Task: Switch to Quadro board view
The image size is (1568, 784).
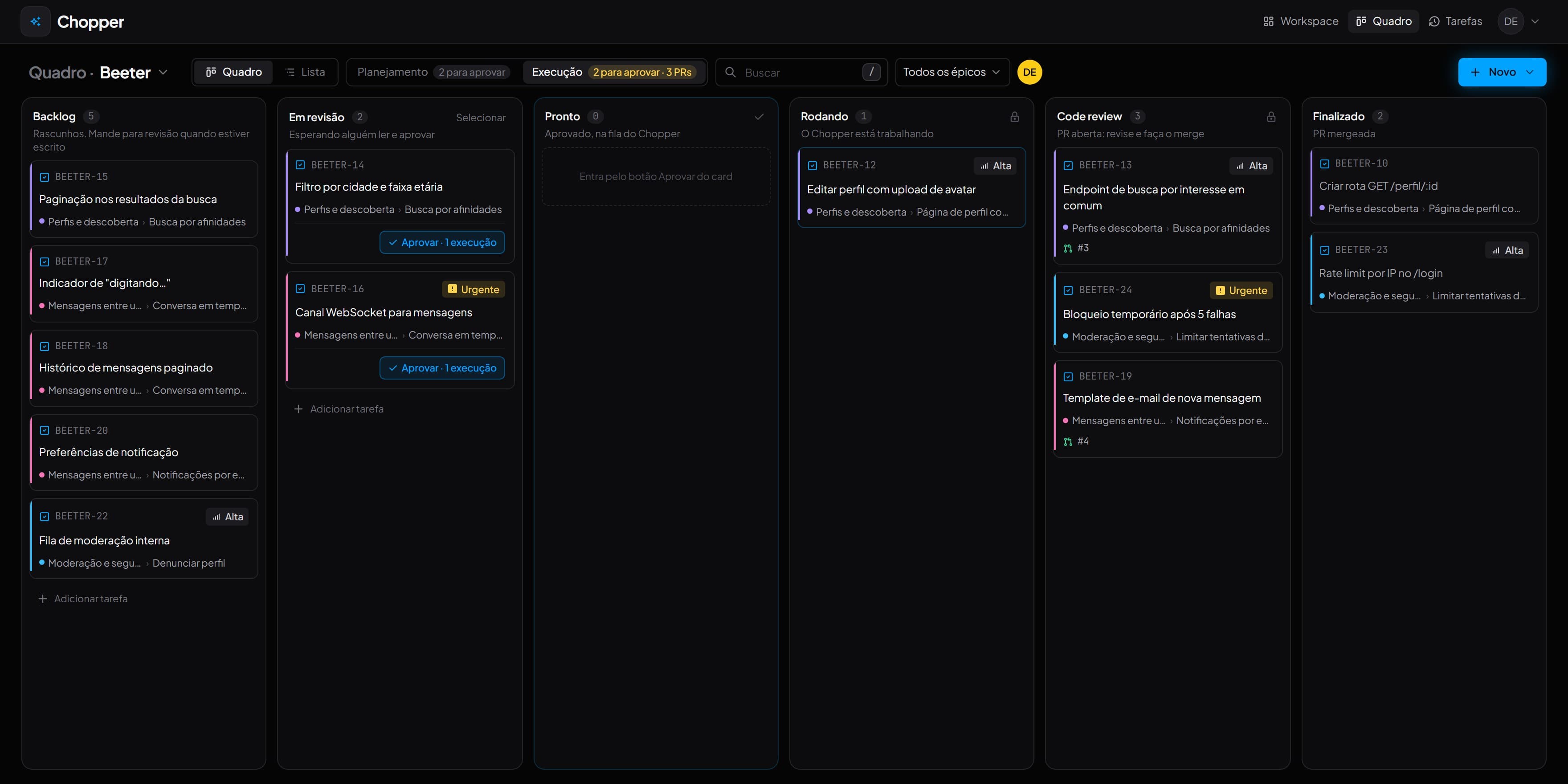Action: pos(233,72)
